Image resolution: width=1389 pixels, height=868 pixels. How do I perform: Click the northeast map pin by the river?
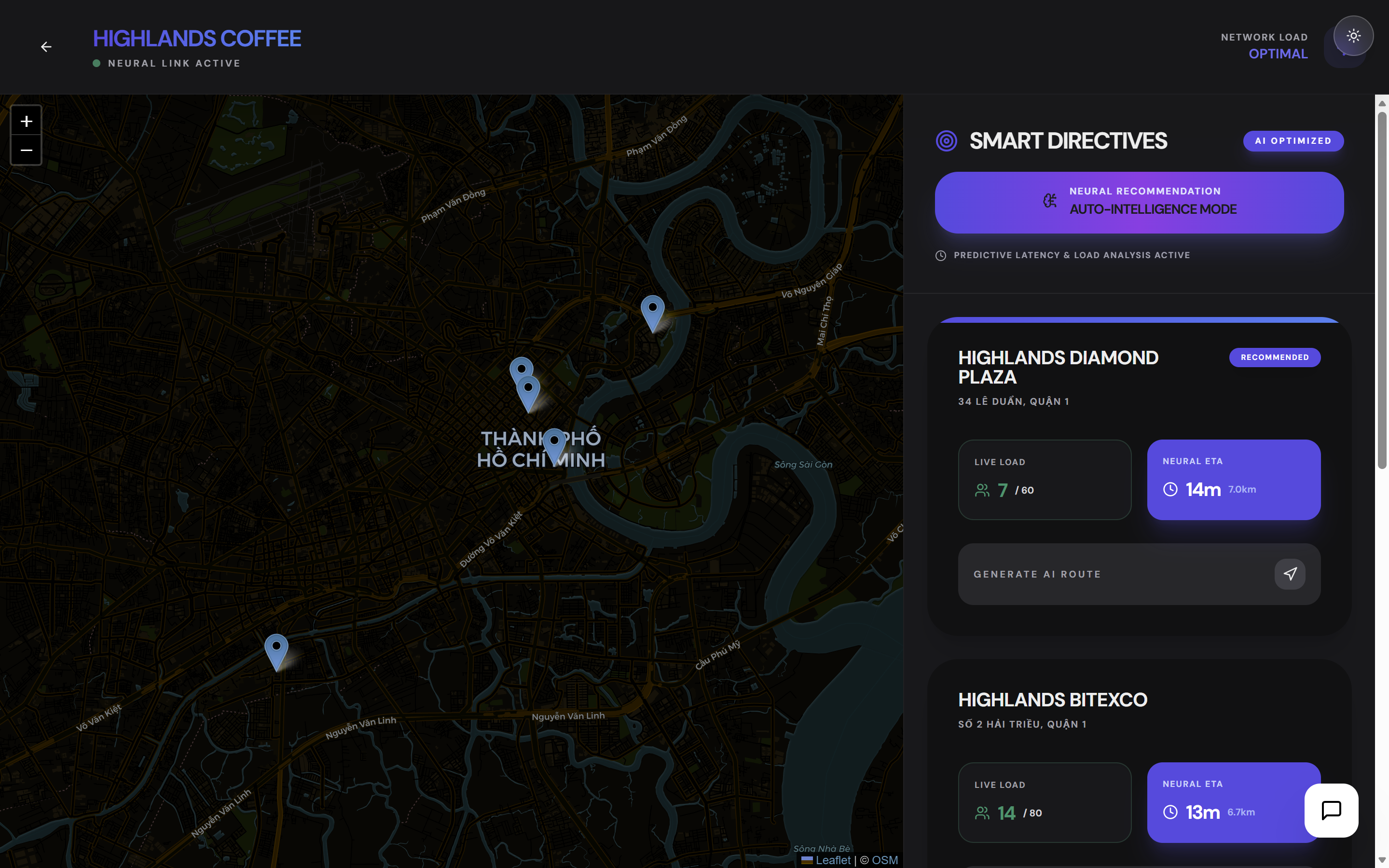click(x=653, y=312)
